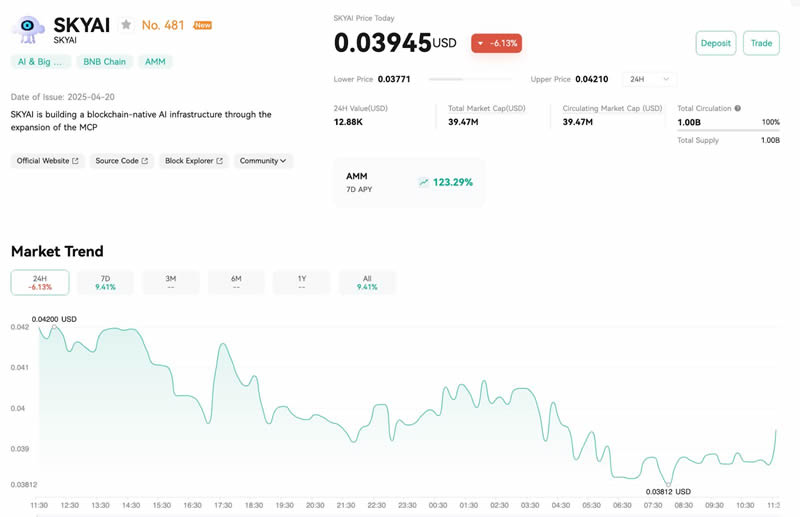Select the 24H market trend tab
This screenshot has height=517, width=800.
[x=40, y=282]
